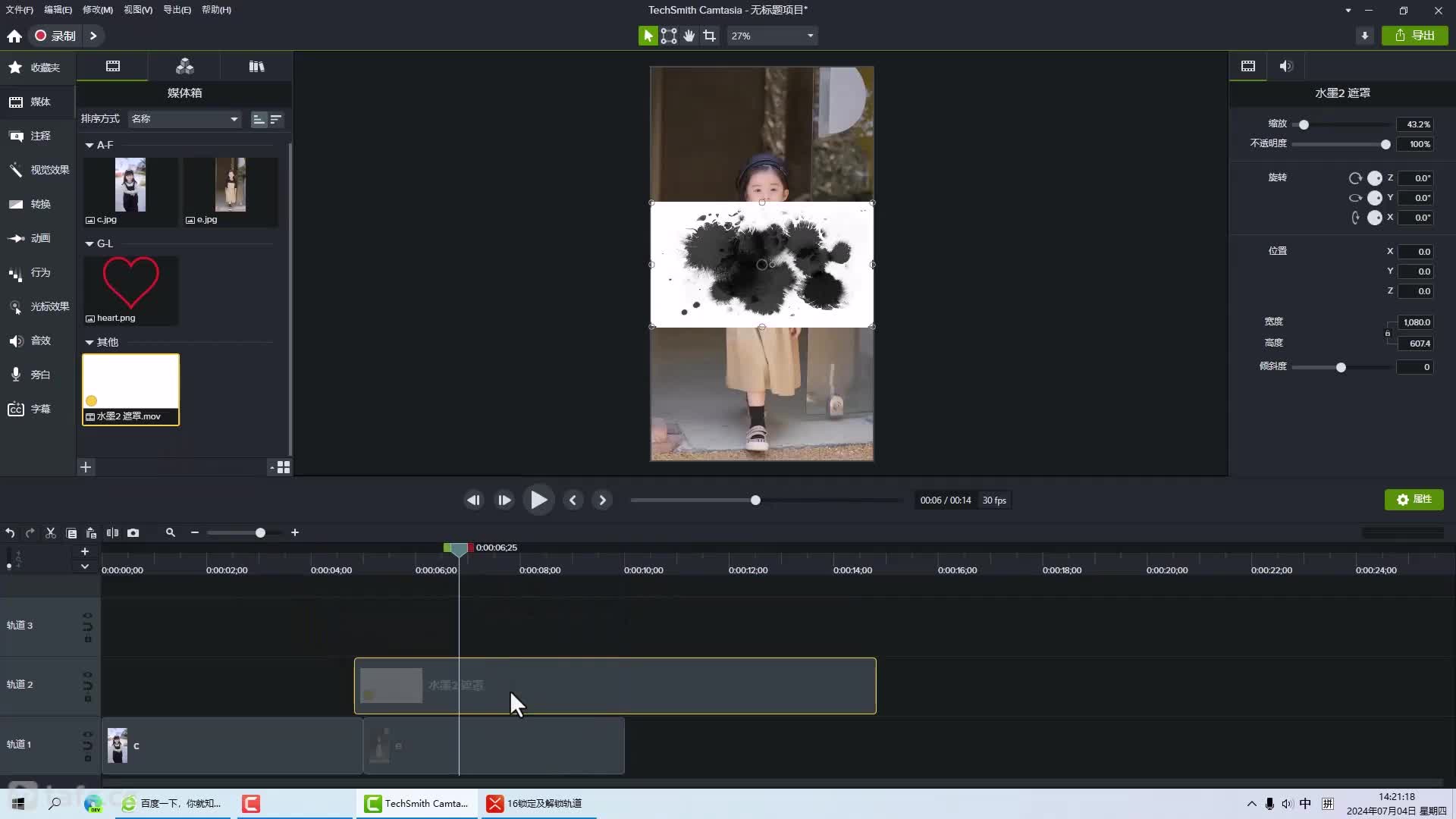Open the 光标效果 cursor effects panel

tap(38, 306)
